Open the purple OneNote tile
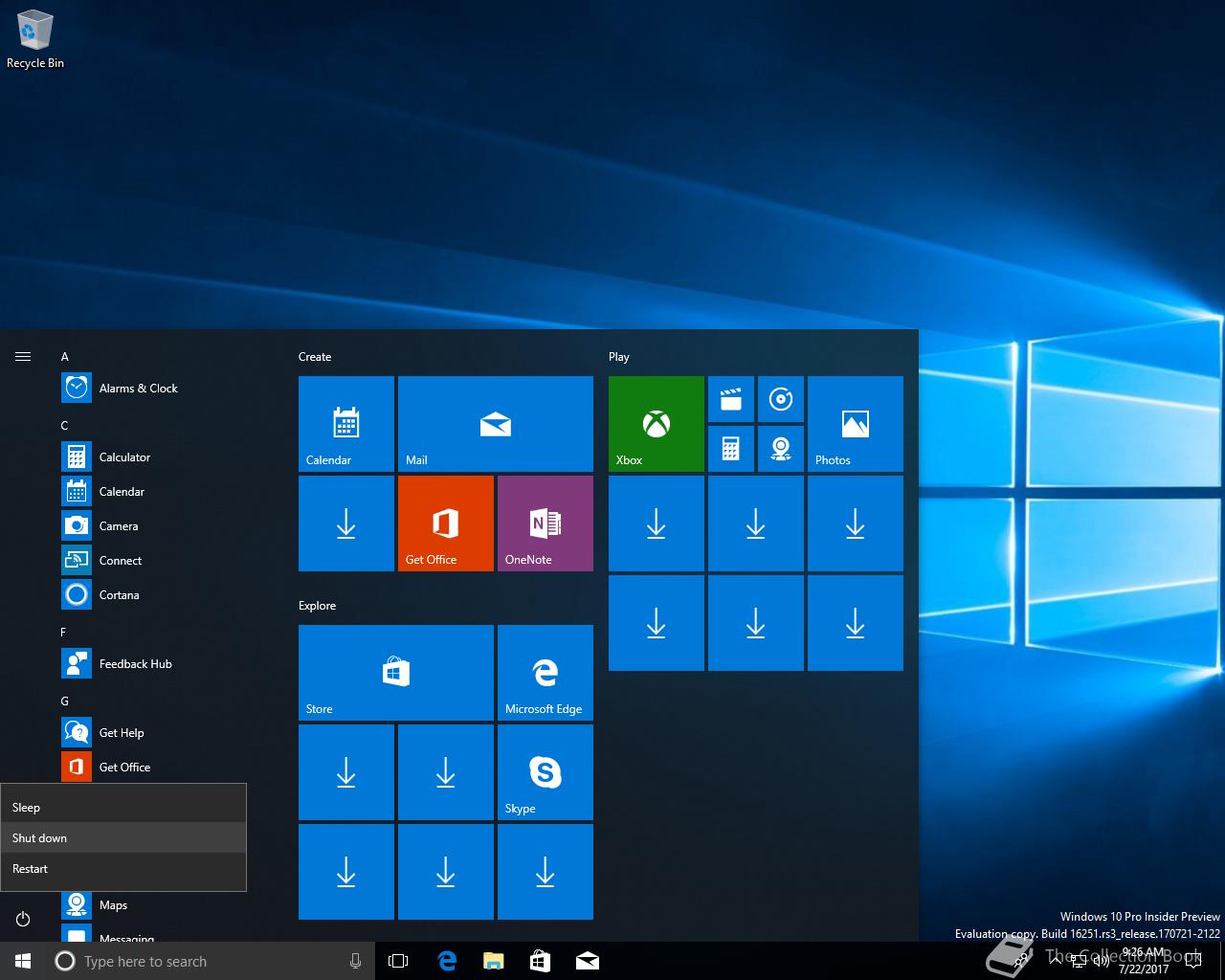 click(546, 523)
